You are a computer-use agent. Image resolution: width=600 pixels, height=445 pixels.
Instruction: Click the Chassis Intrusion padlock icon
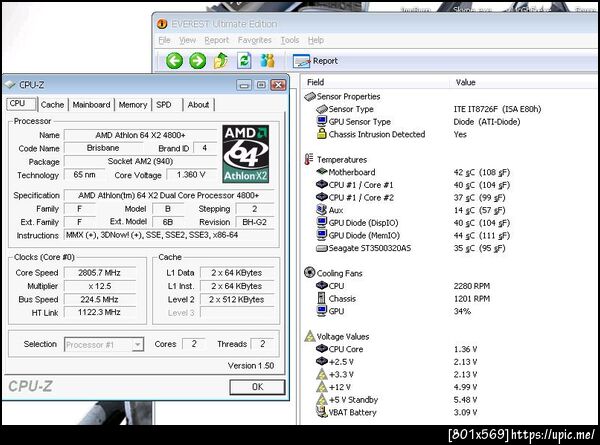[x=321, y=134]
